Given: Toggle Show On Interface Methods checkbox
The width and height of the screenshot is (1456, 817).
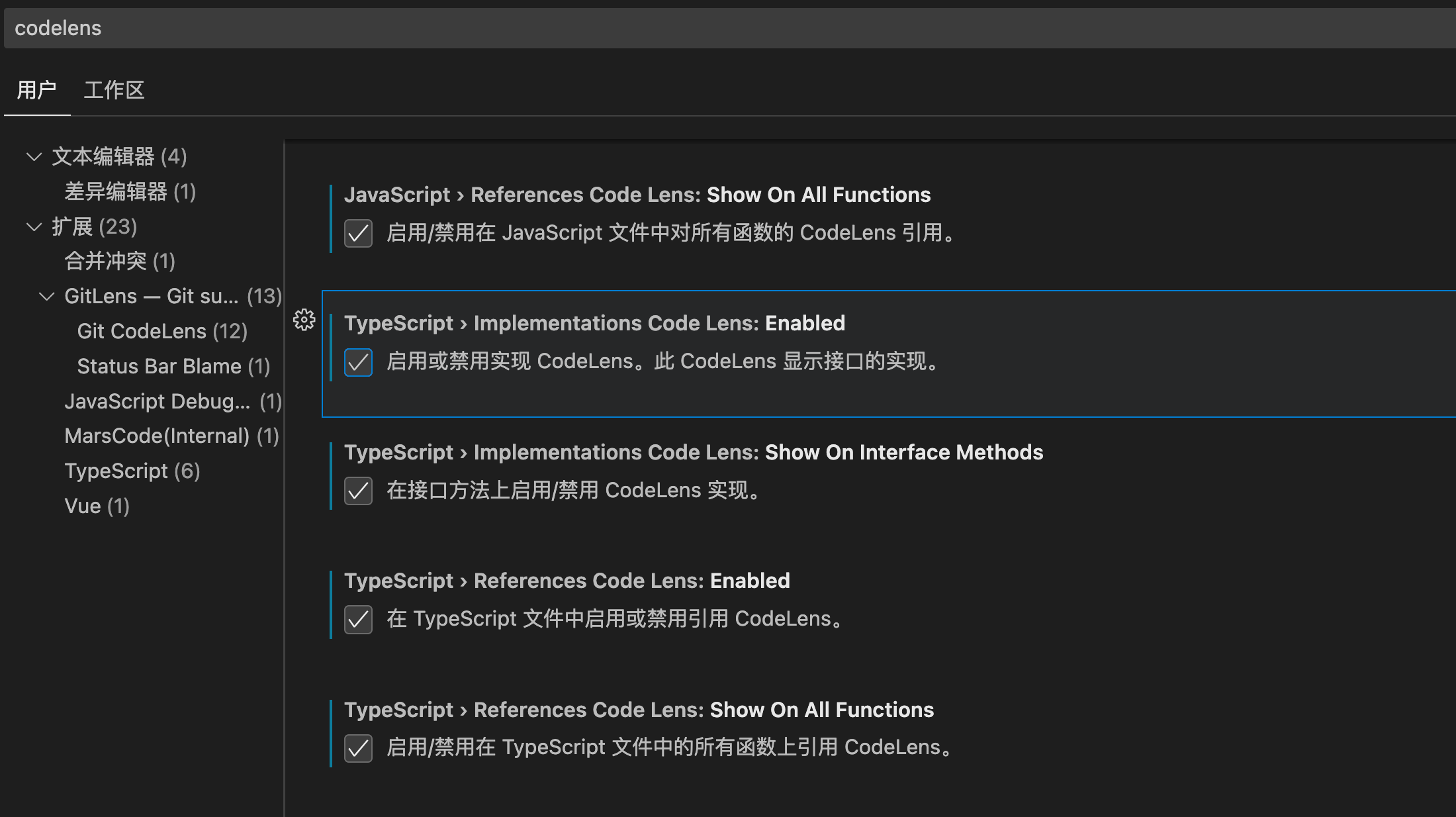Looking at the screenshot, I should tap(358, 491).
